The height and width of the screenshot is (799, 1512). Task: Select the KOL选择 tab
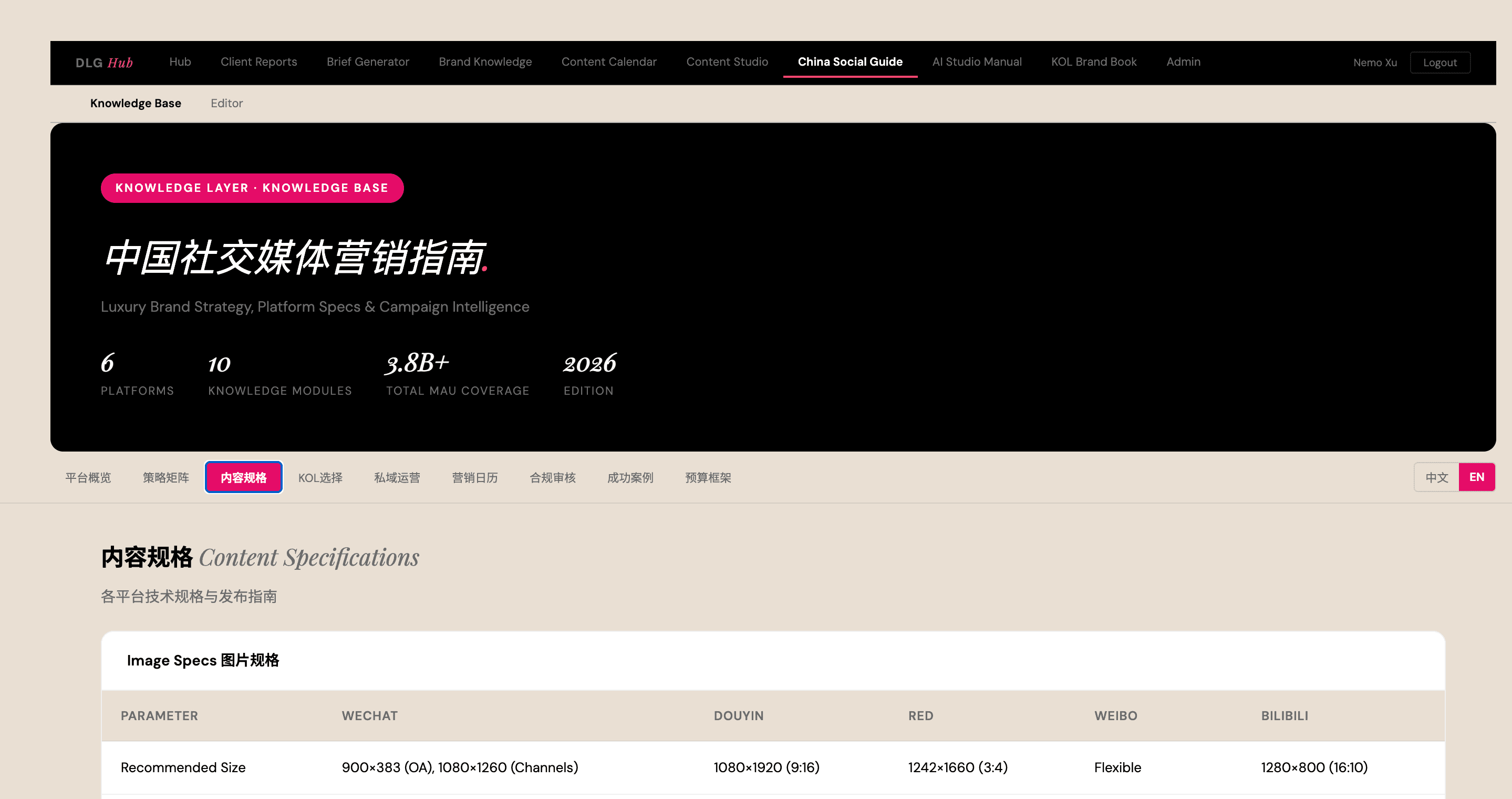[x=320, y=478]
